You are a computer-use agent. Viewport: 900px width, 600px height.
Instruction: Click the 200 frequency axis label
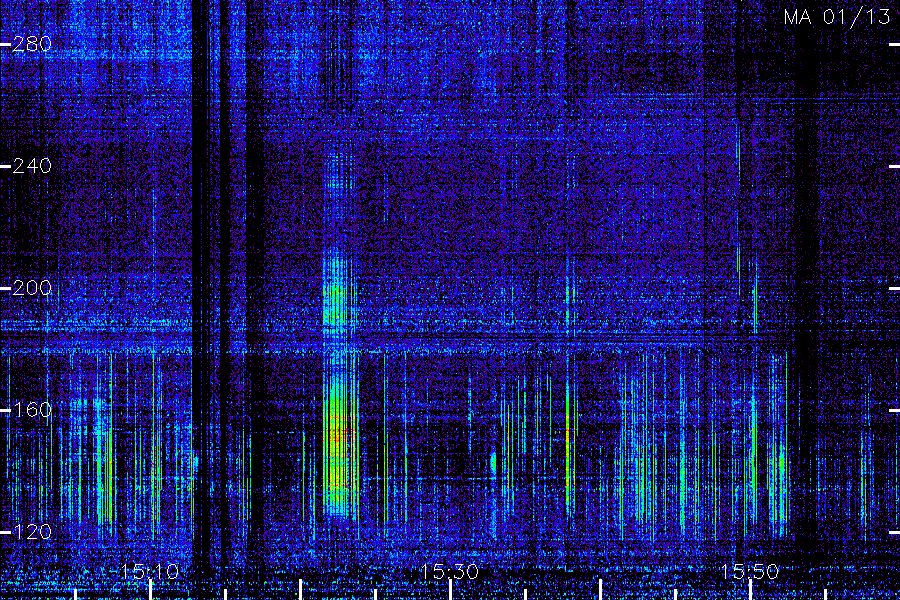(x=32, y=288)
